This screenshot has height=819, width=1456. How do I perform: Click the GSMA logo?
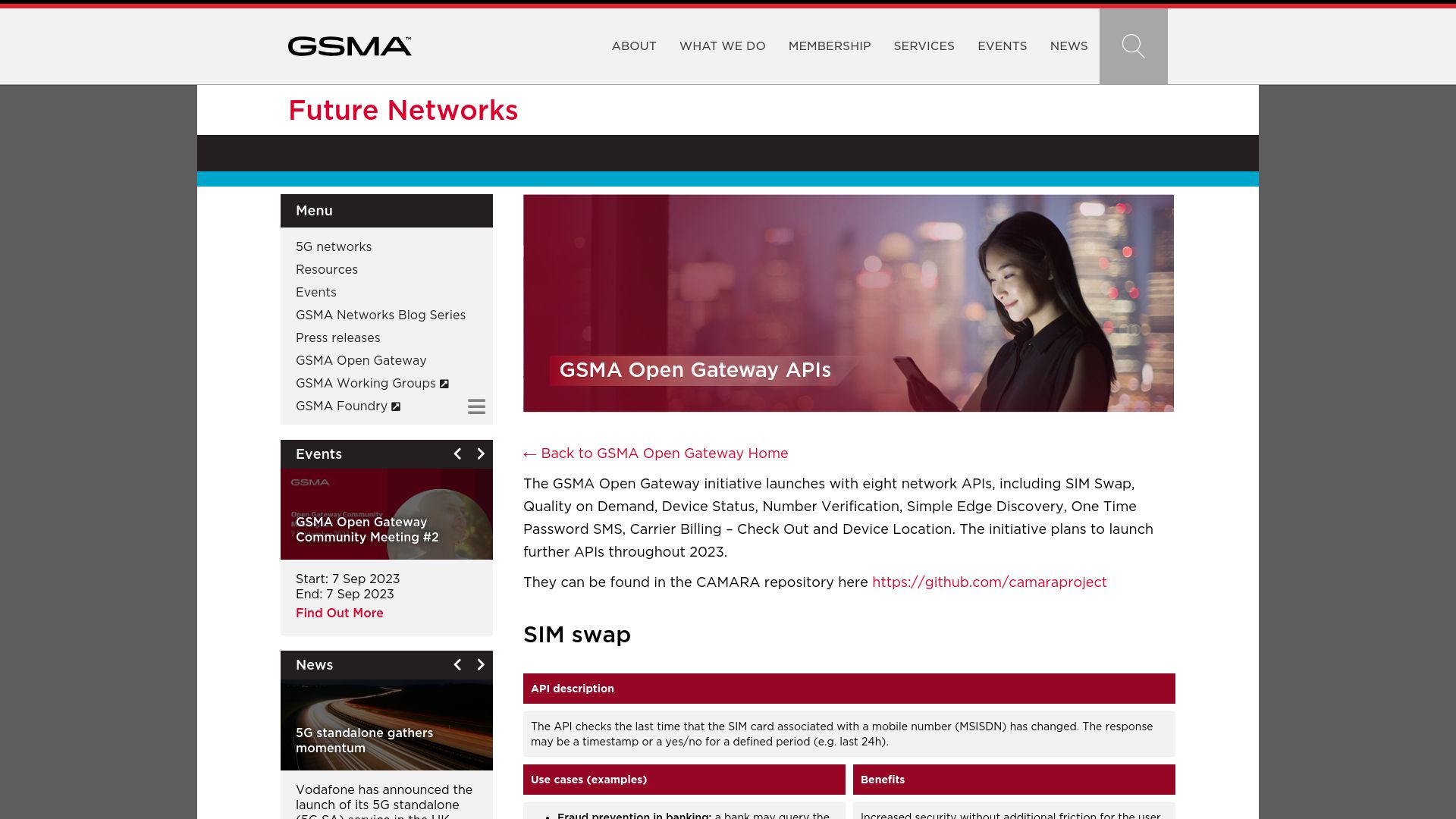click(x=350, y=46)
